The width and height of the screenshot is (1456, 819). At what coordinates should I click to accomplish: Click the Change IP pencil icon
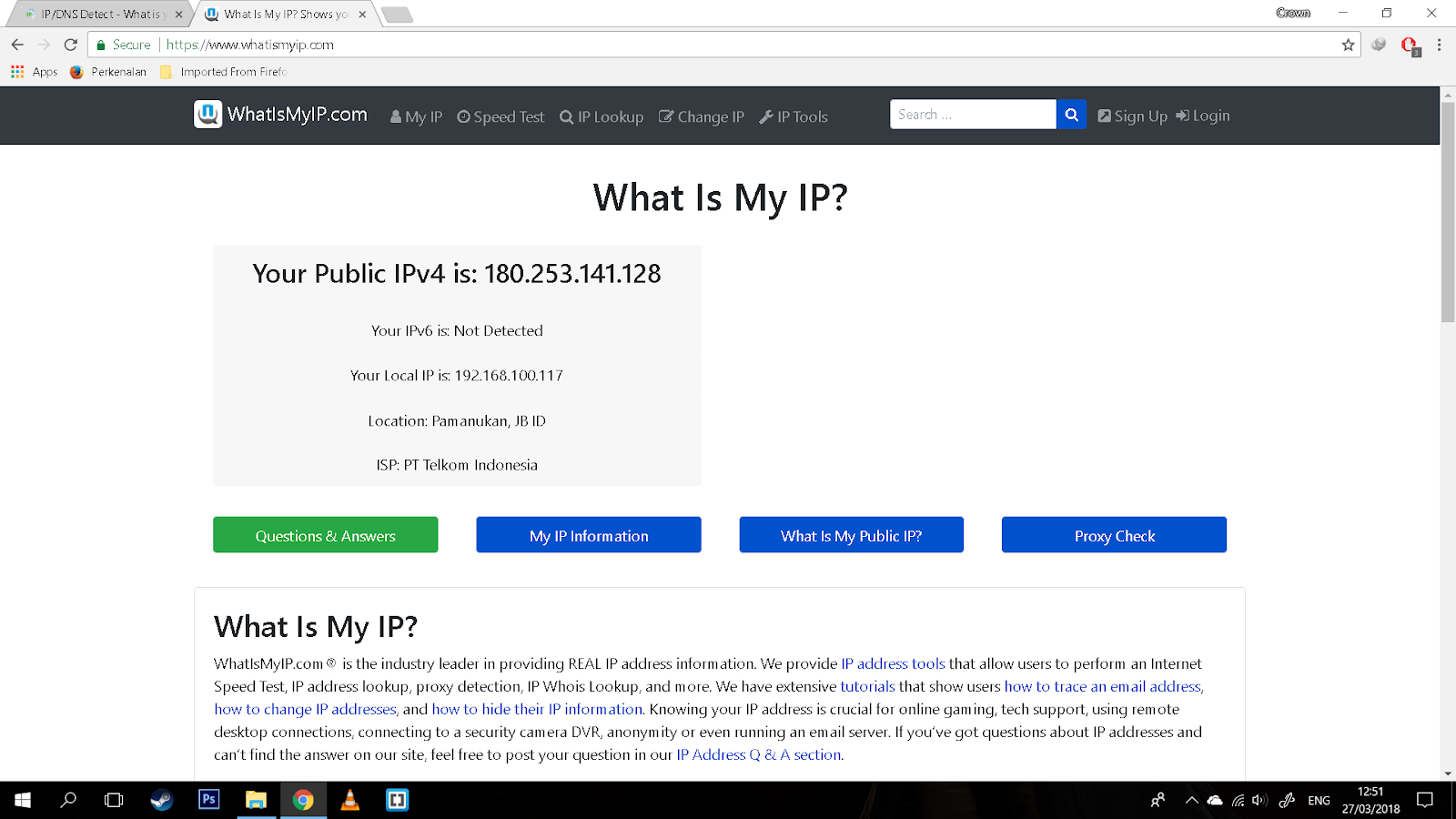click(x=667, y=116)
